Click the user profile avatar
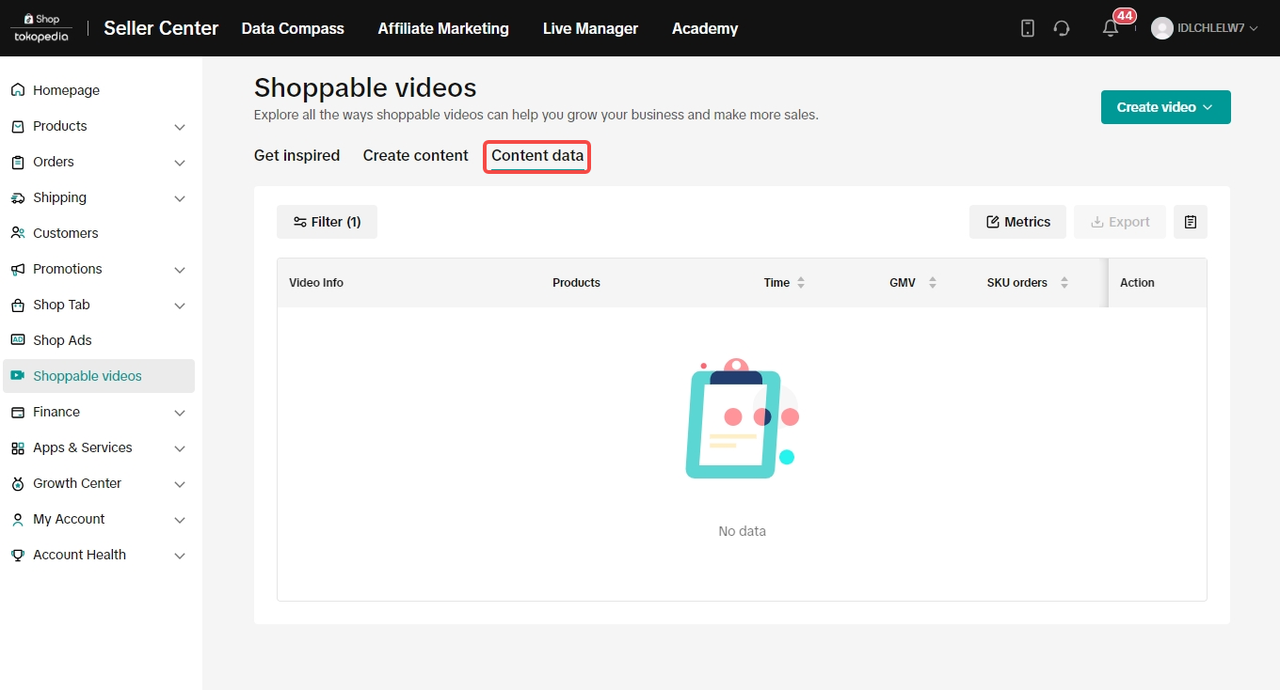The image size is (1280, 690). (1162, 28)
